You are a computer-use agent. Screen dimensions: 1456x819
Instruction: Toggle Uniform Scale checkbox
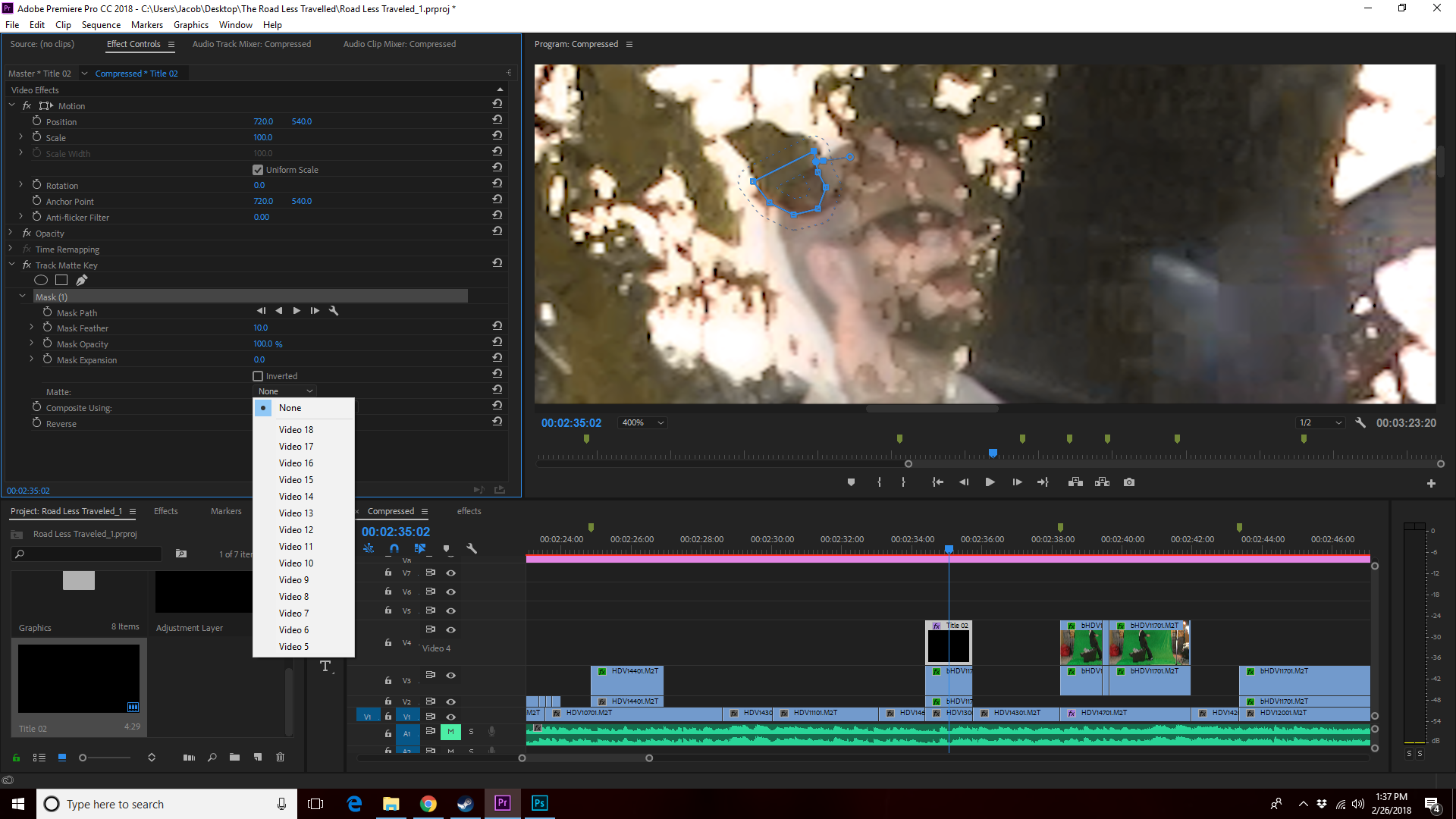pyautogui.click(x=258, y=170)
